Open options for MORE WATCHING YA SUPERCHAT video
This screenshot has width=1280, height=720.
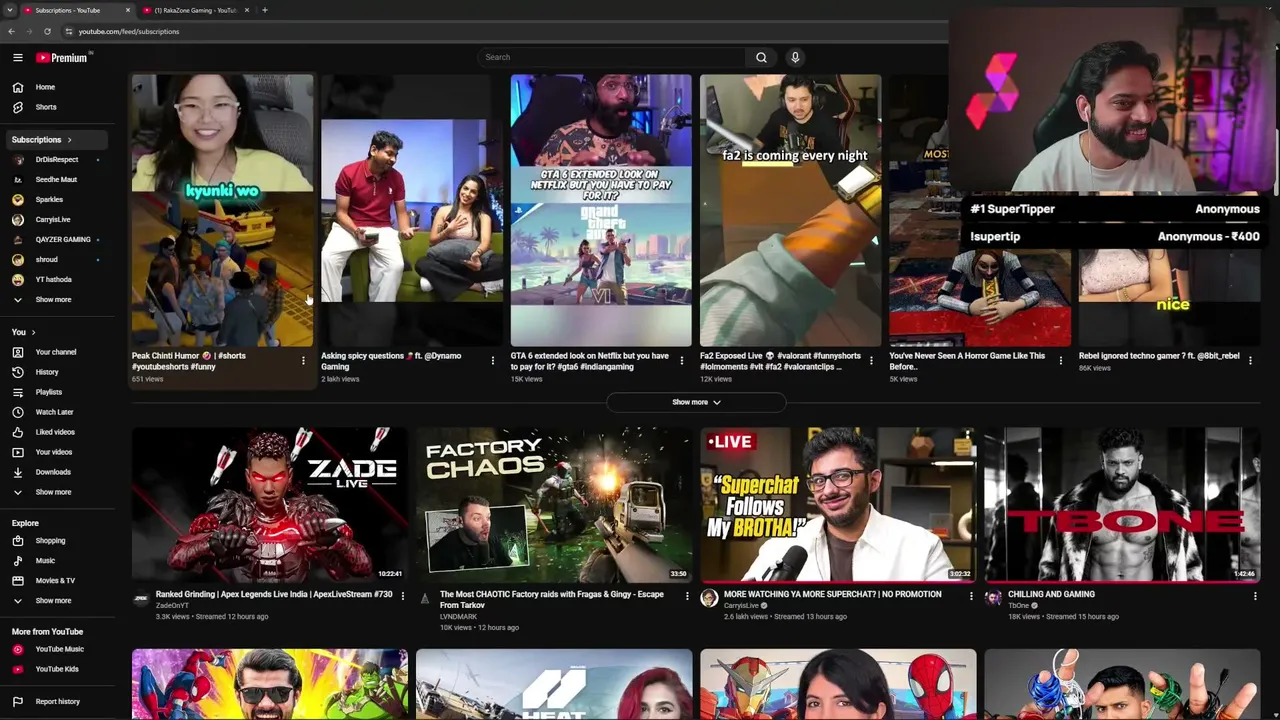point(971,596)
